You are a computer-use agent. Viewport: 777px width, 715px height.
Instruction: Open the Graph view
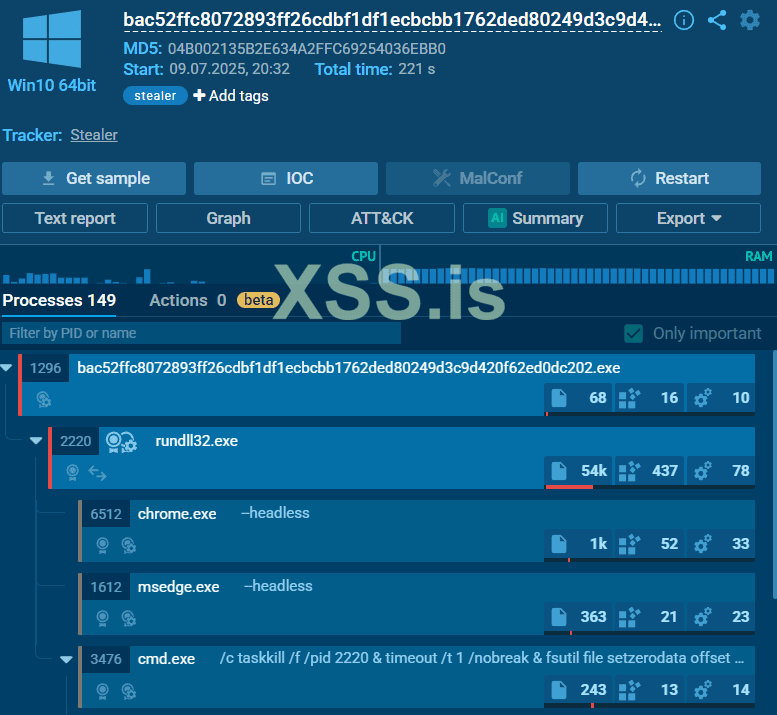228,218
